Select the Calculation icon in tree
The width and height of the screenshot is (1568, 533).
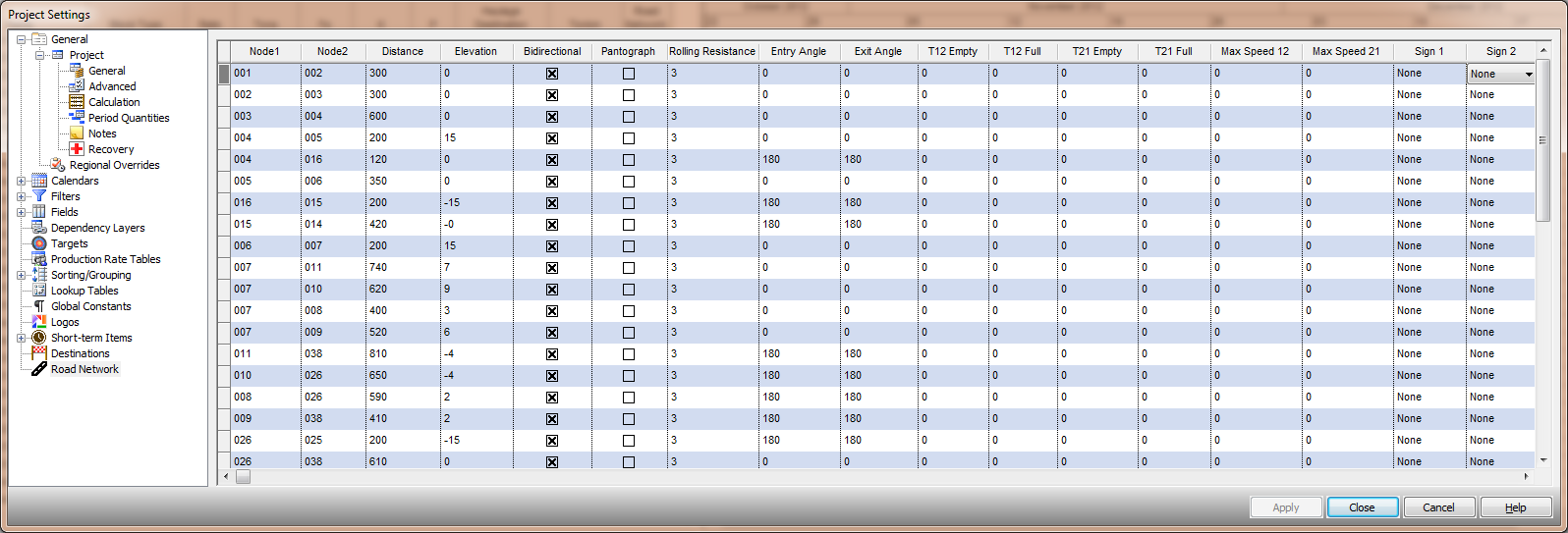click(77, 102)
